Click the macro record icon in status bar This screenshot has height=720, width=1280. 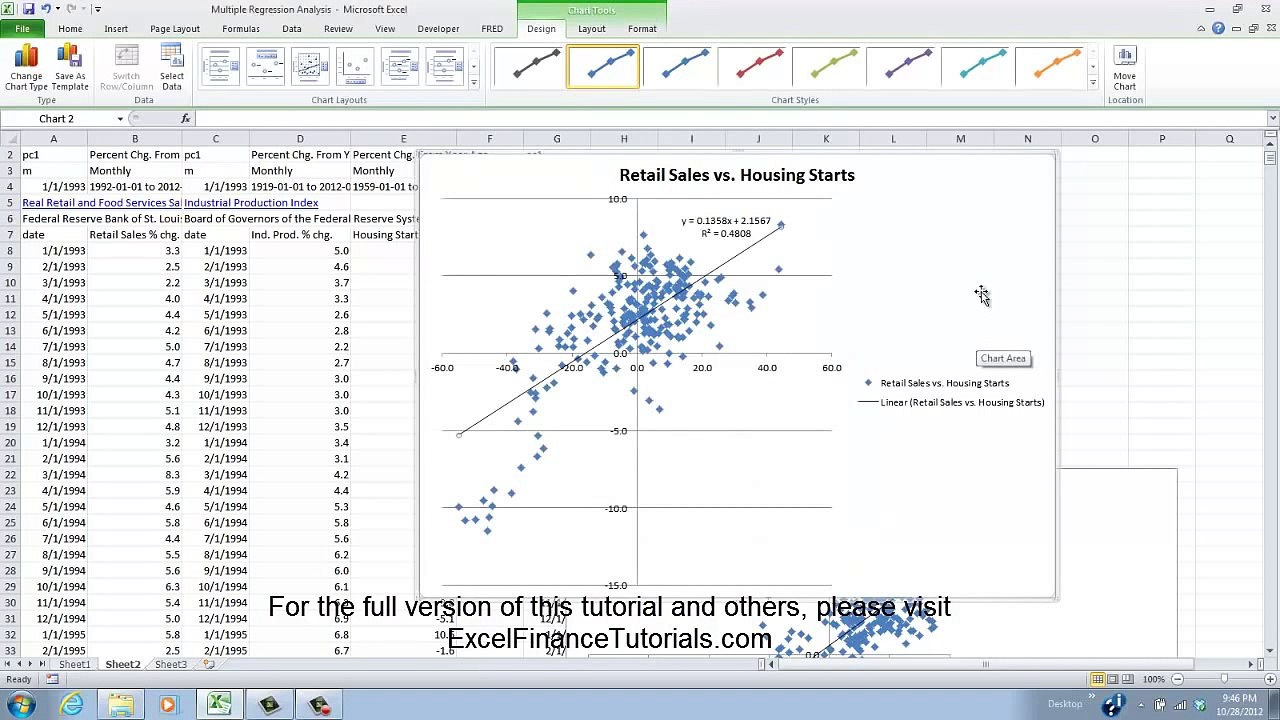pyautogui.click(x=52, y=680)
